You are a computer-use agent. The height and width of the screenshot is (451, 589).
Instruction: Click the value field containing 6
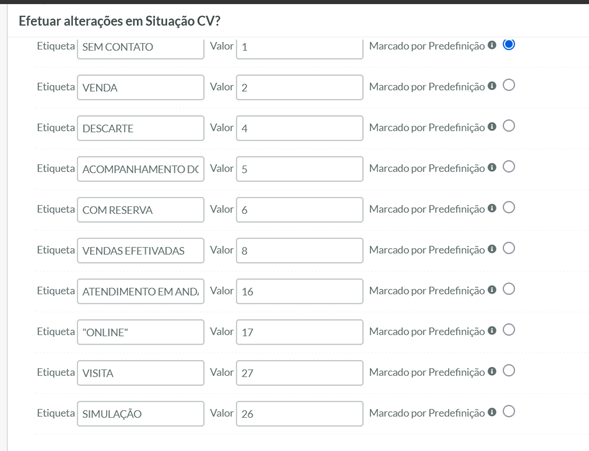coord(300,210)
